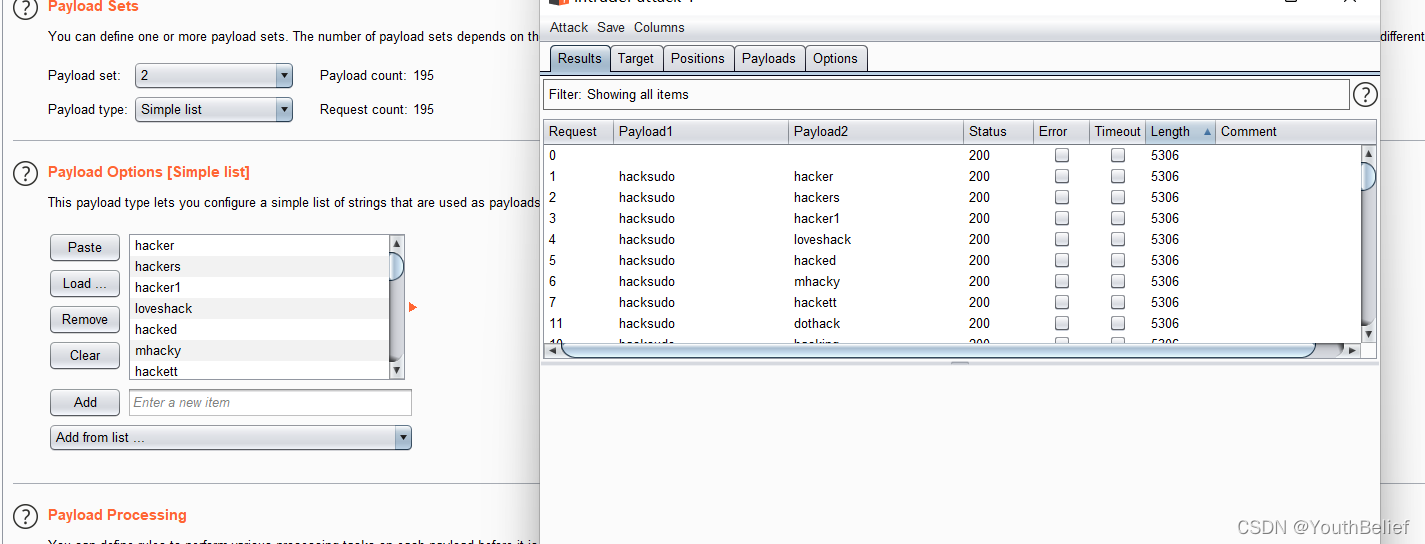The width and height of the screenshot is (1425, 544).
Task: Select result row with payload dothack
Action: coord(952,323)
